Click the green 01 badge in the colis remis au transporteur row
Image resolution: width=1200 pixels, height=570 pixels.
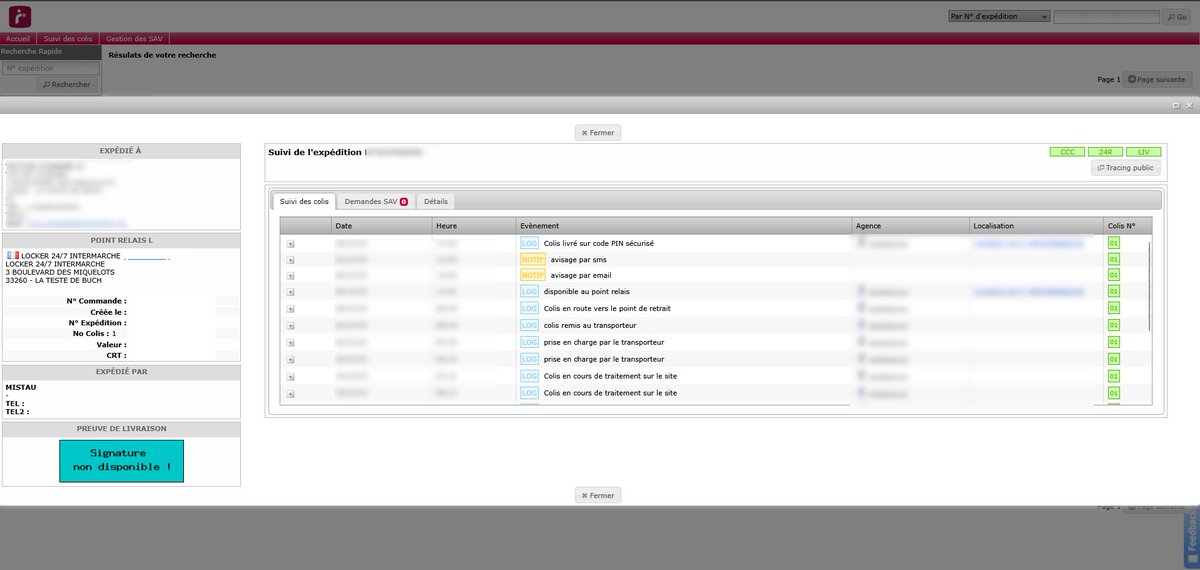1113,325
